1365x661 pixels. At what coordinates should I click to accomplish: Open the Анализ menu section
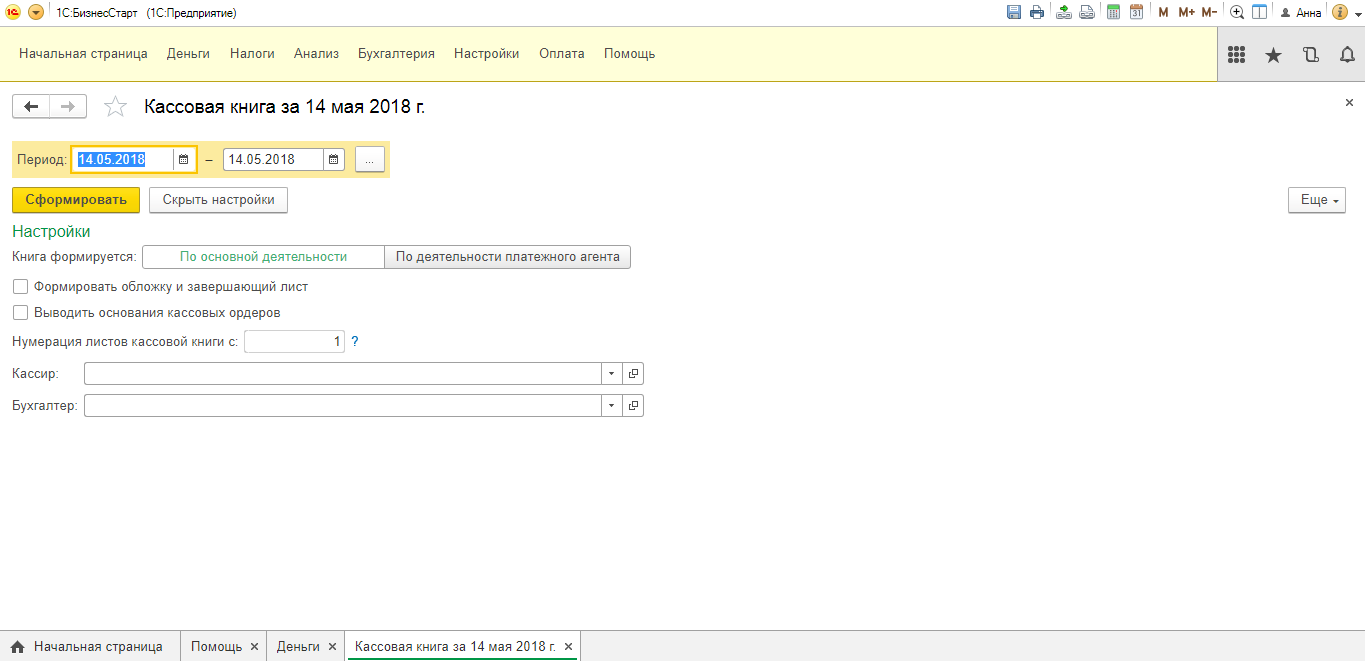[x=316, y=54]
